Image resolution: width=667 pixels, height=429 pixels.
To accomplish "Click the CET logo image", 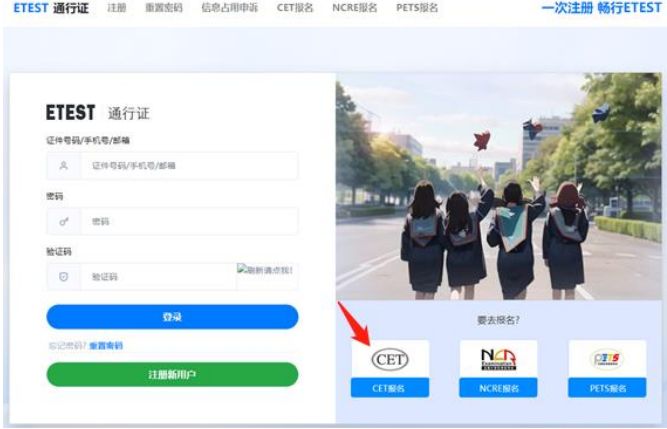I will 390,359.
